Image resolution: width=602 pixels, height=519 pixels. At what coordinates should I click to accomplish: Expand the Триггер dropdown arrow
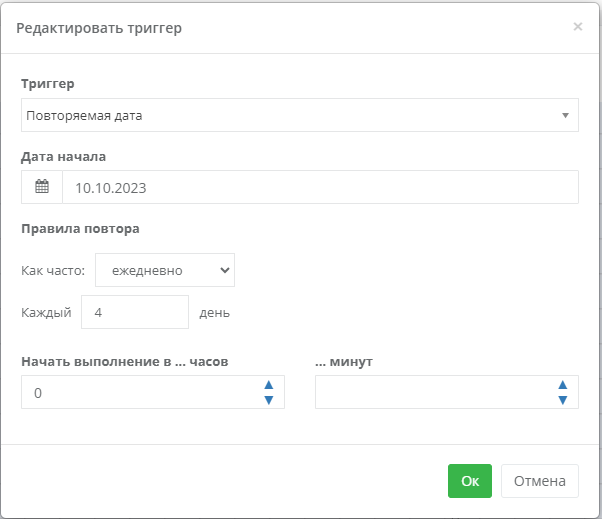coord(565,115)
